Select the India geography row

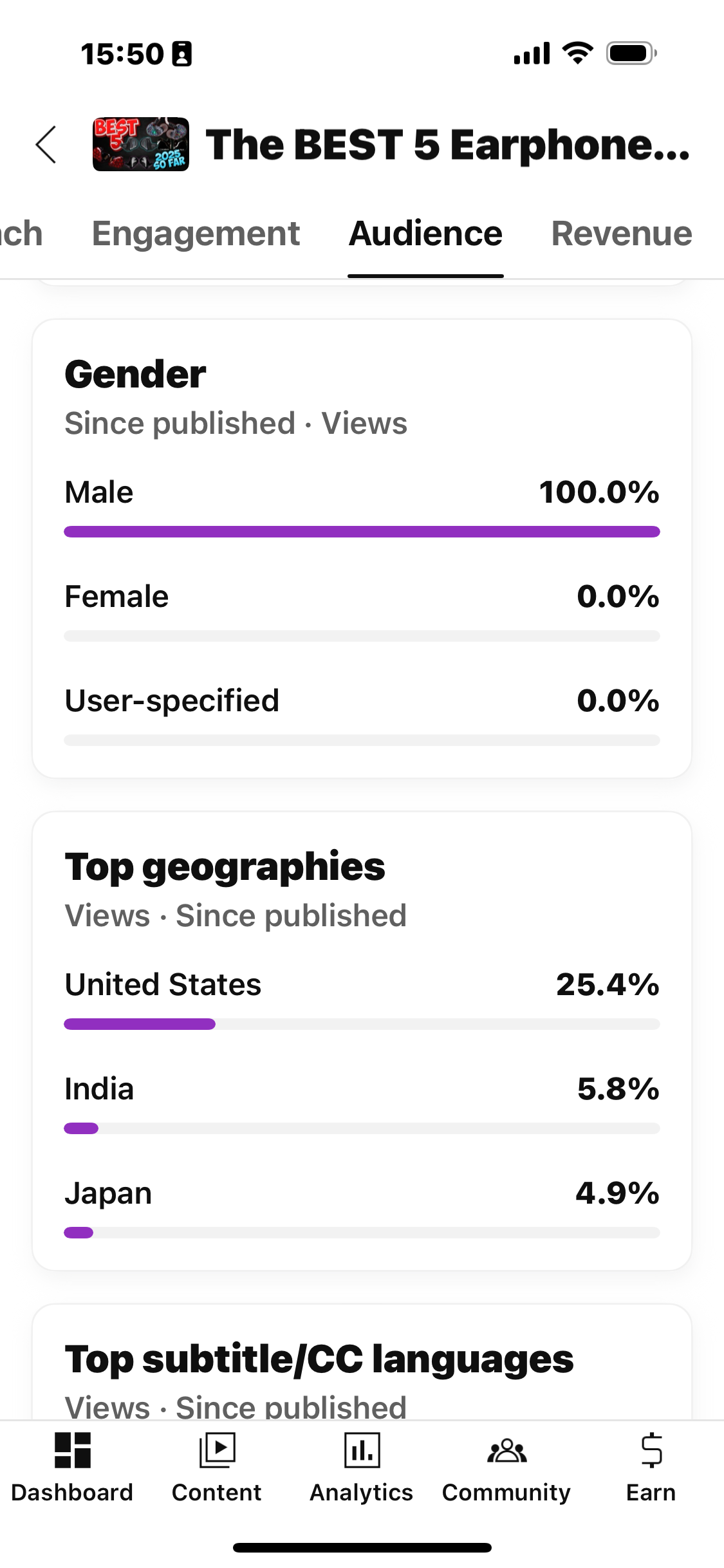362,1103
